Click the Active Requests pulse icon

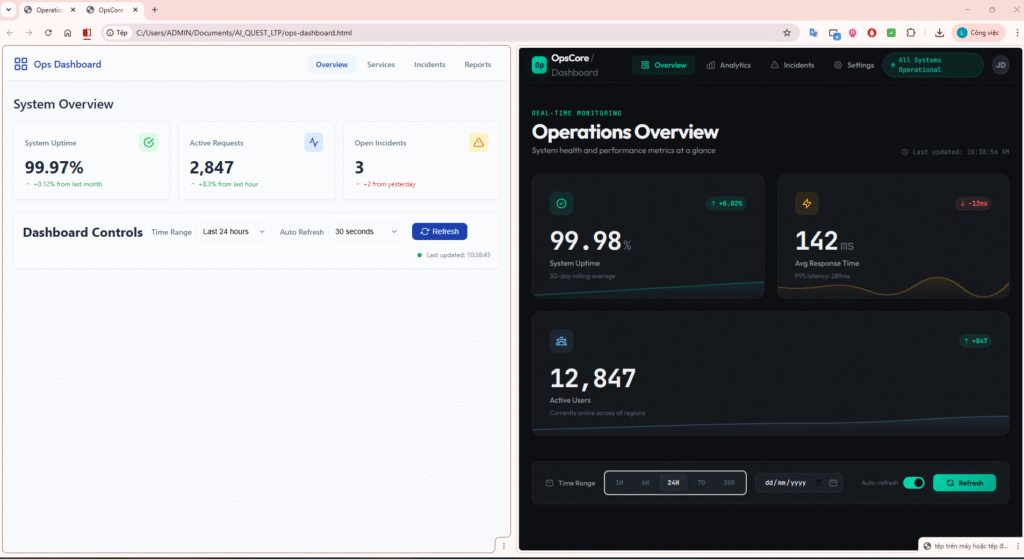coord(313,143)
